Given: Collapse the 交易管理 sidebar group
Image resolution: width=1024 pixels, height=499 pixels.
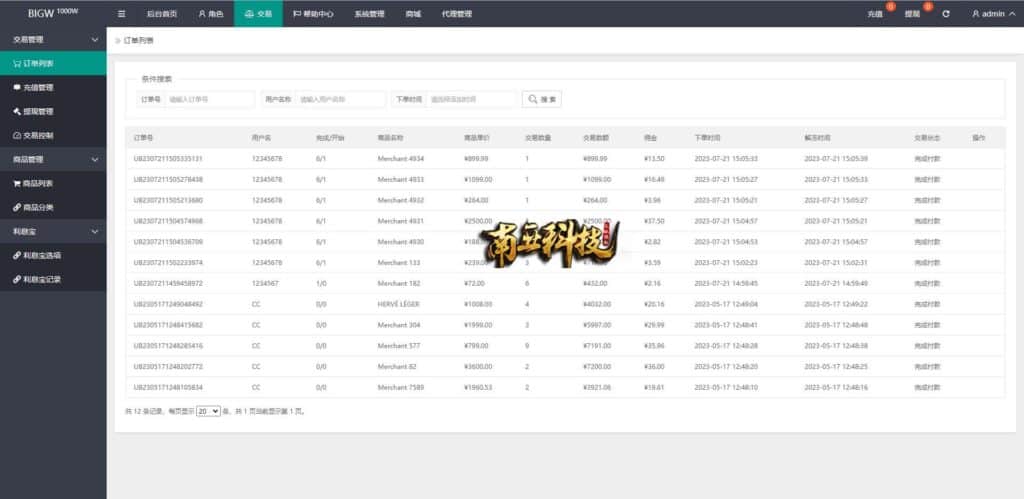Looking at the screenshot, I should (x=53, y=40).
